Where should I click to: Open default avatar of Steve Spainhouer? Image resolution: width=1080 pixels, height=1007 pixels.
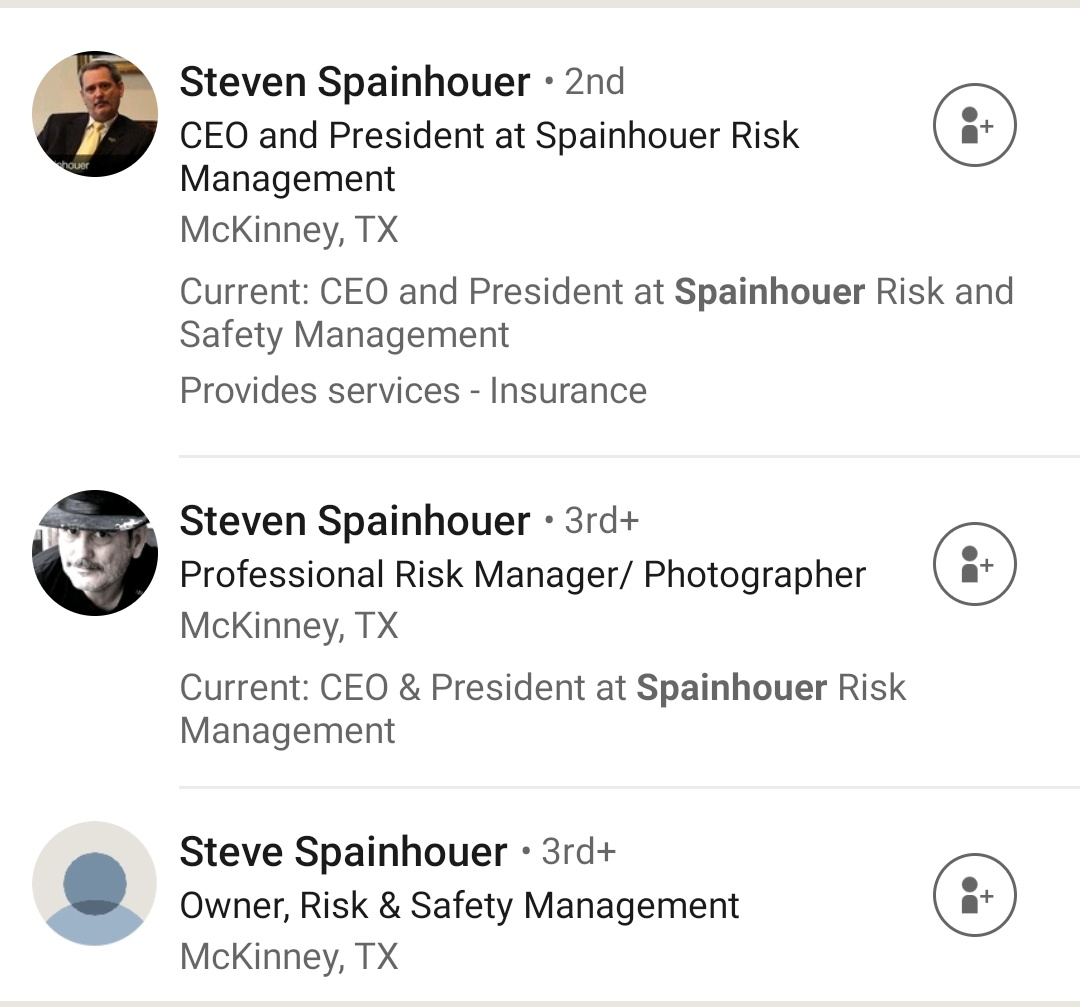coord(95,884)
